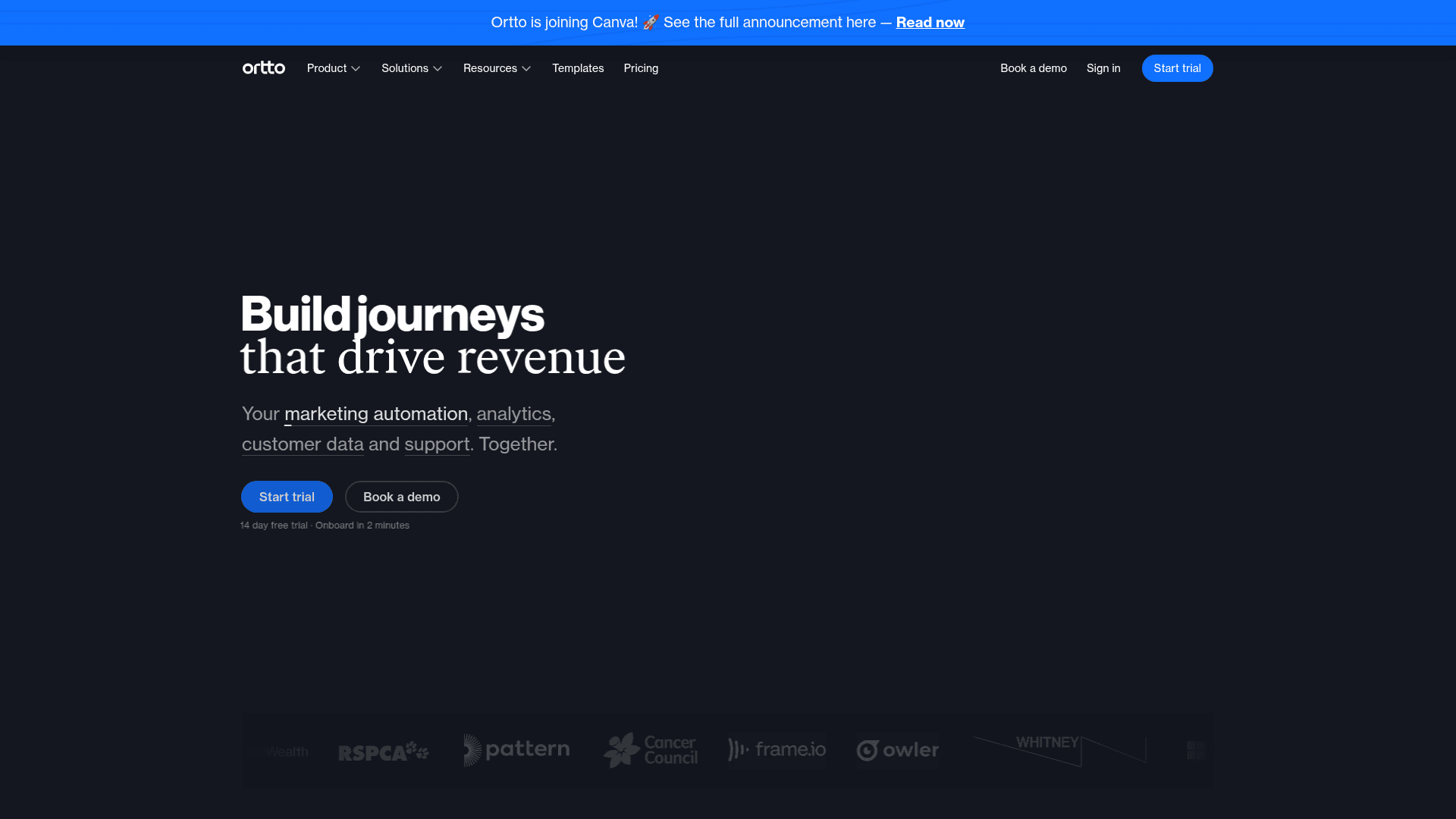Open the Pricing page
Image resolution: width=1456 pixels, height=819 pixels.
[641, 68]
